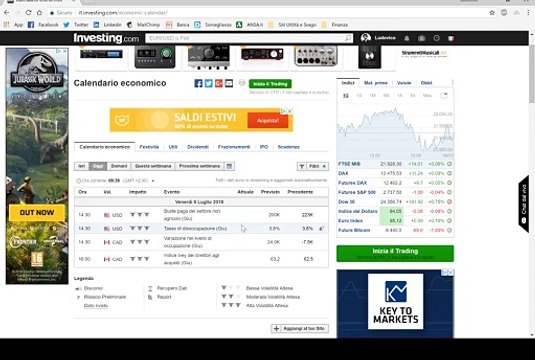Click the Aggiungi al tuo Sito button
The image size is (535, 360).
300,329
